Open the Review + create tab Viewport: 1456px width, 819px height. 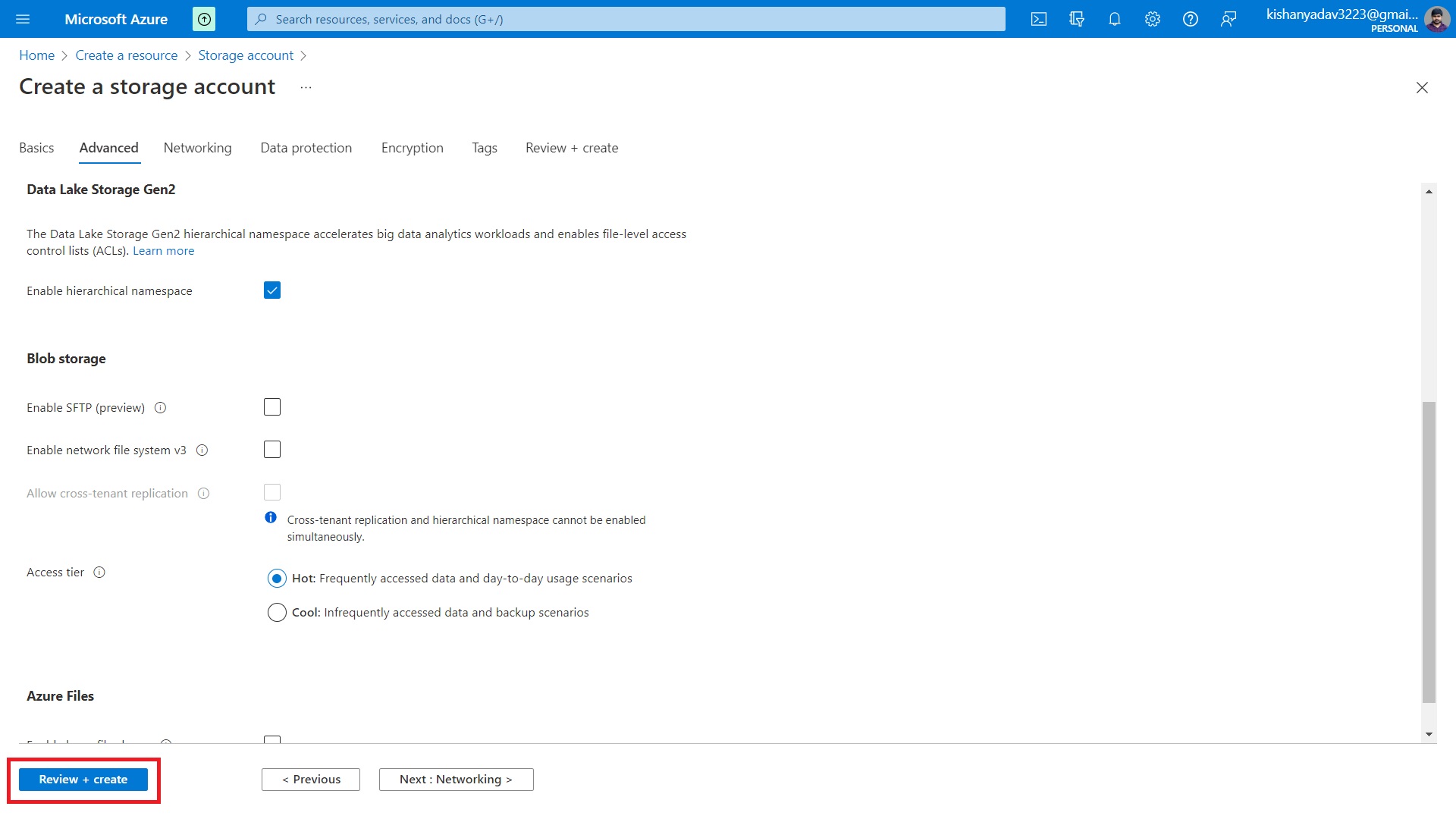pyautogui.click(x=572, y=148)
